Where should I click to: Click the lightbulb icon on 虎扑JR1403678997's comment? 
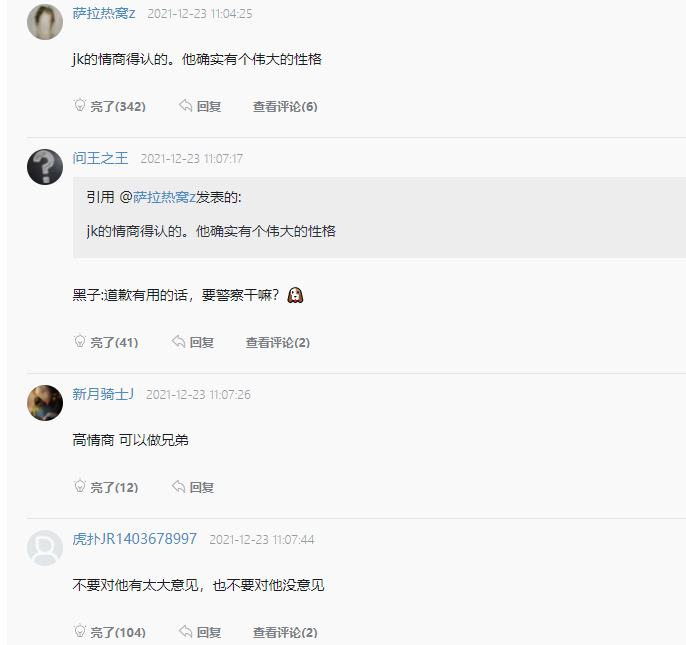[80, 632]
